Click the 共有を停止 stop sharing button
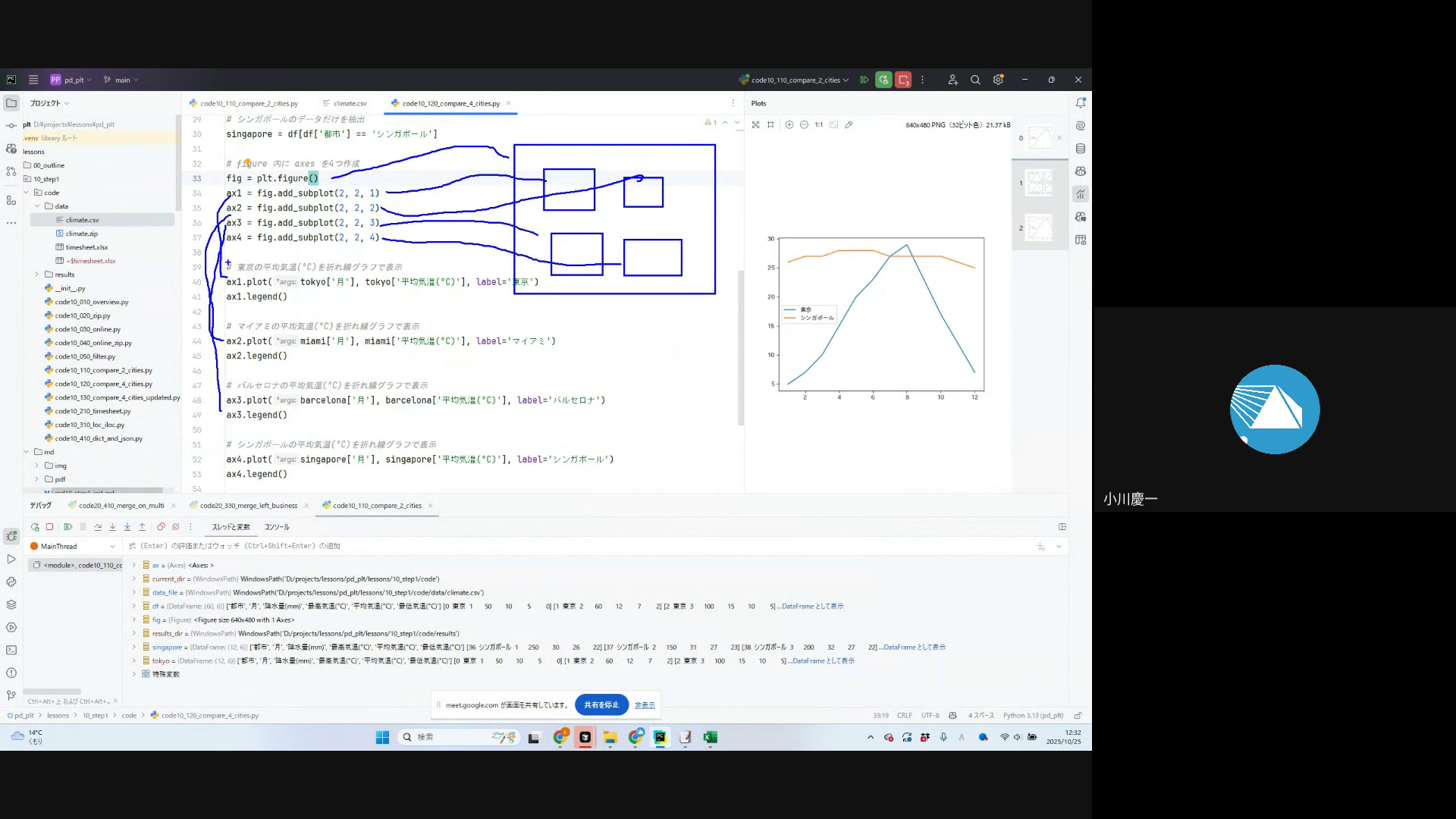Image resolution: width=1456 pixels, height=819 pixels. (601, 704)
